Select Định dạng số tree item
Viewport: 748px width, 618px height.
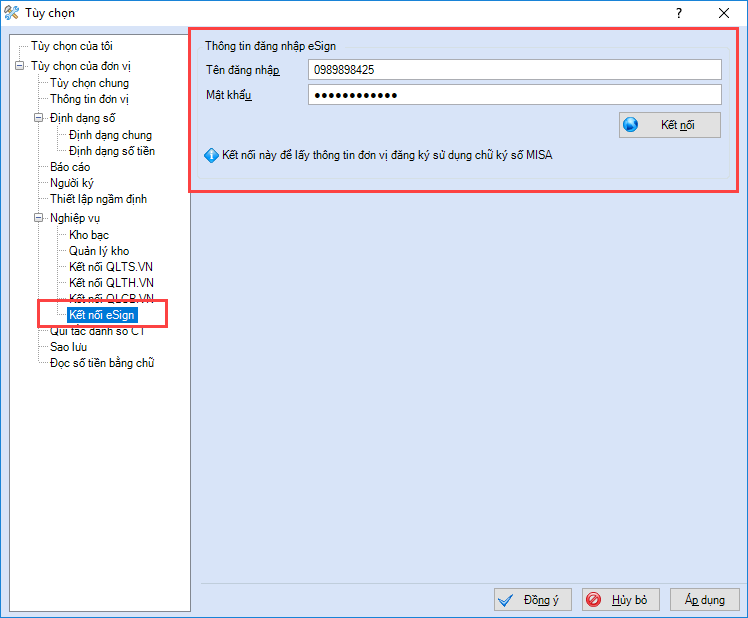(x=83, y=118)
